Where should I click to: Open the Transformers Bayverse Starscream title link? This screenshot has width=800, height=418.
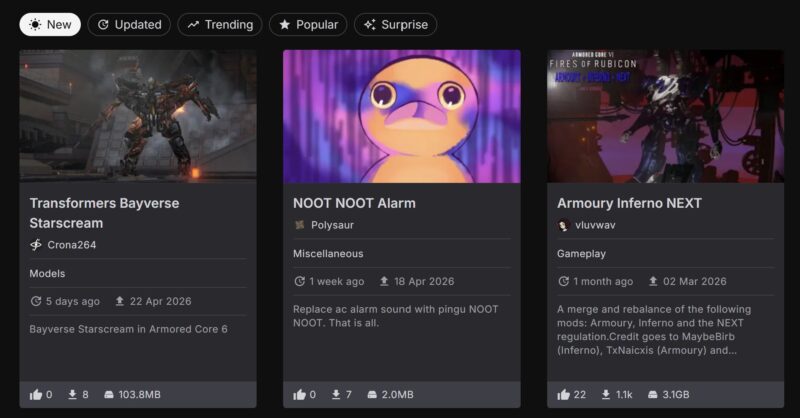104,213
